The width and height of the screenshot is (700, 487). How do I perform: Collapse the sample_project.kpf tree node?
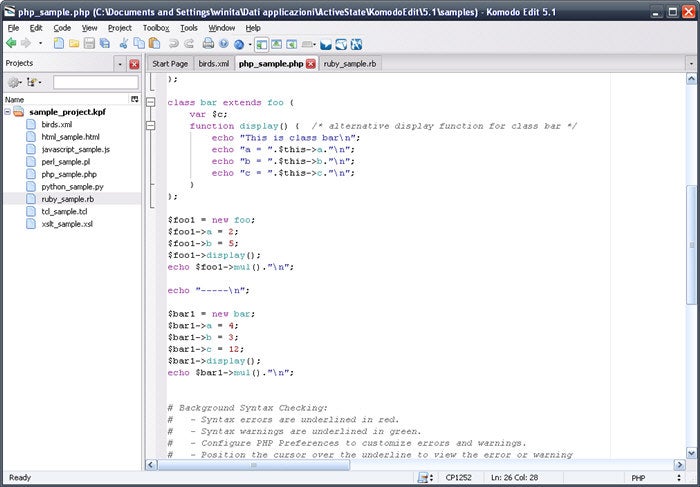(x=7, y=112)
